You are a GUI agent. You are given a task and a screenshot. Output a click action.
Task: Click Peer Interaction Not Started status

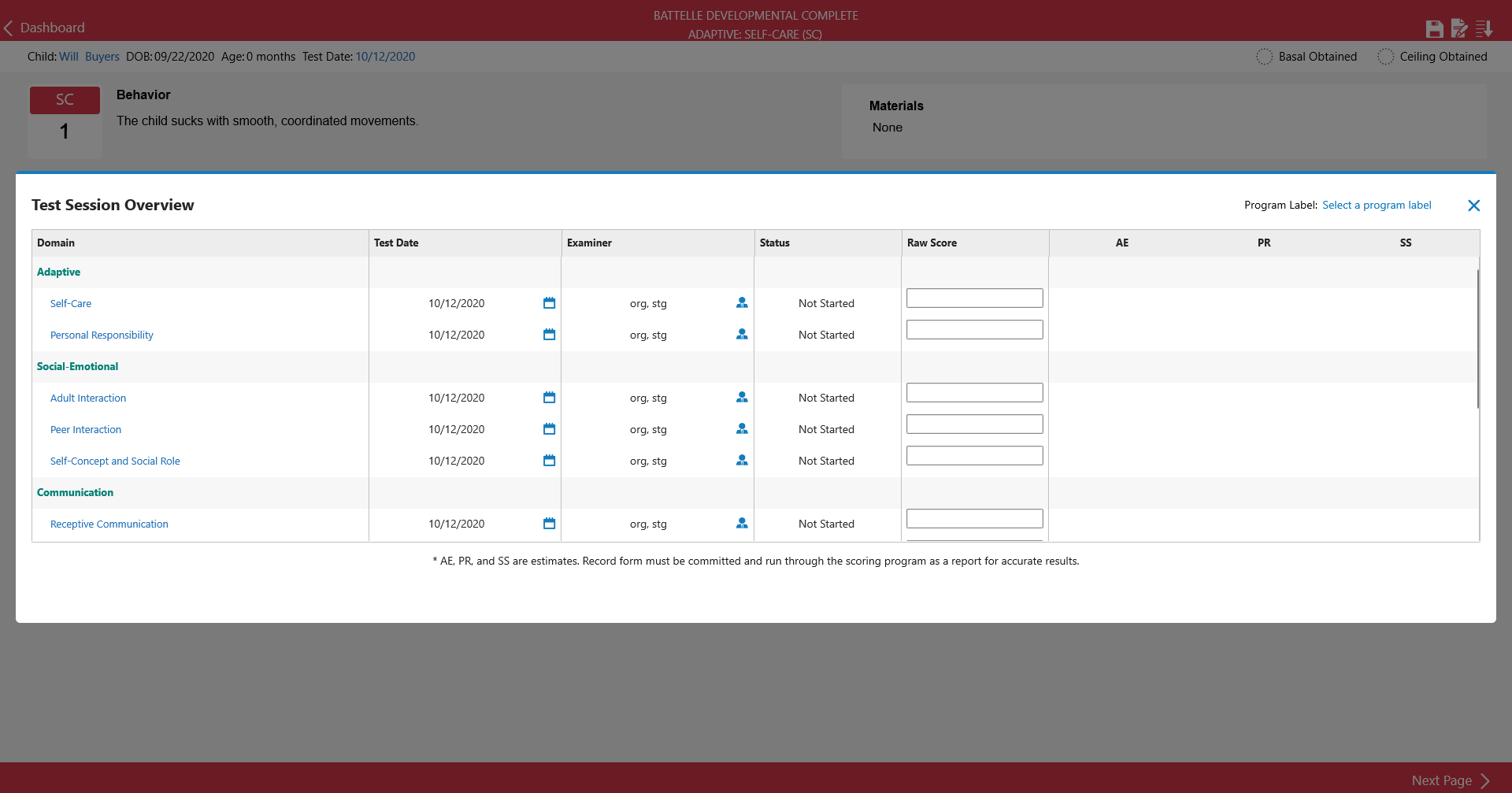[826, 430]
